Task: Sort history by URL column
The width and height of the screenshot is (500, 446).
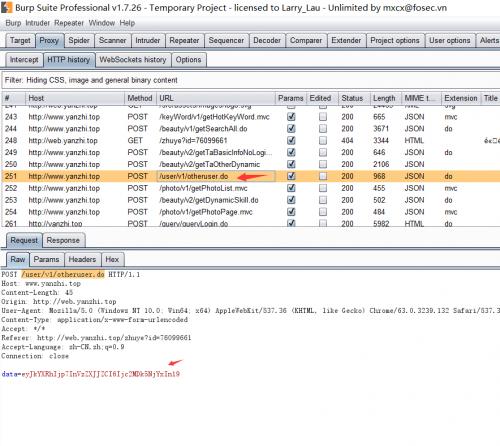Action: point(216,98)
